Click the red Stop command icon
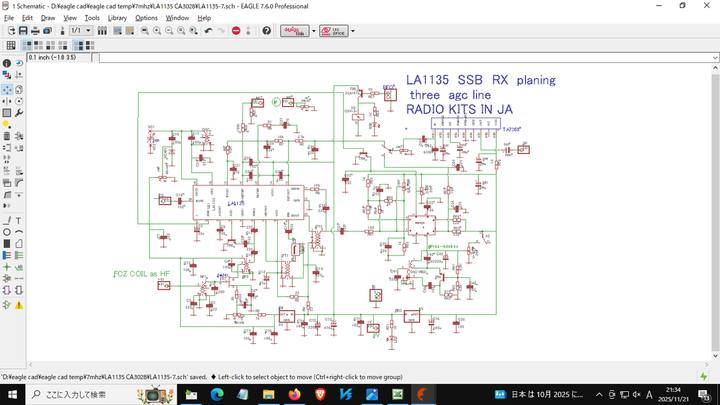Image resolution: width=720 pixels, height=405 pixels. 236,31
